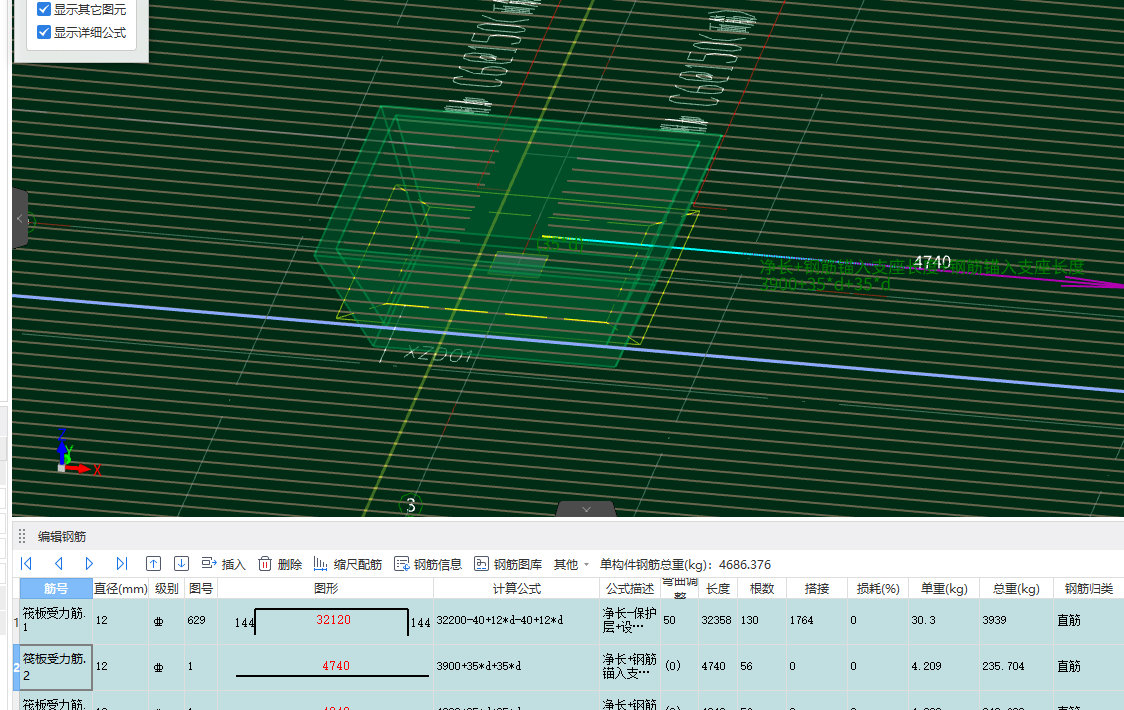Click the XZD01 label in viewport
The height and width of the screenshot is (710, 1124).
pyautogui.click(x=439, y=354)
